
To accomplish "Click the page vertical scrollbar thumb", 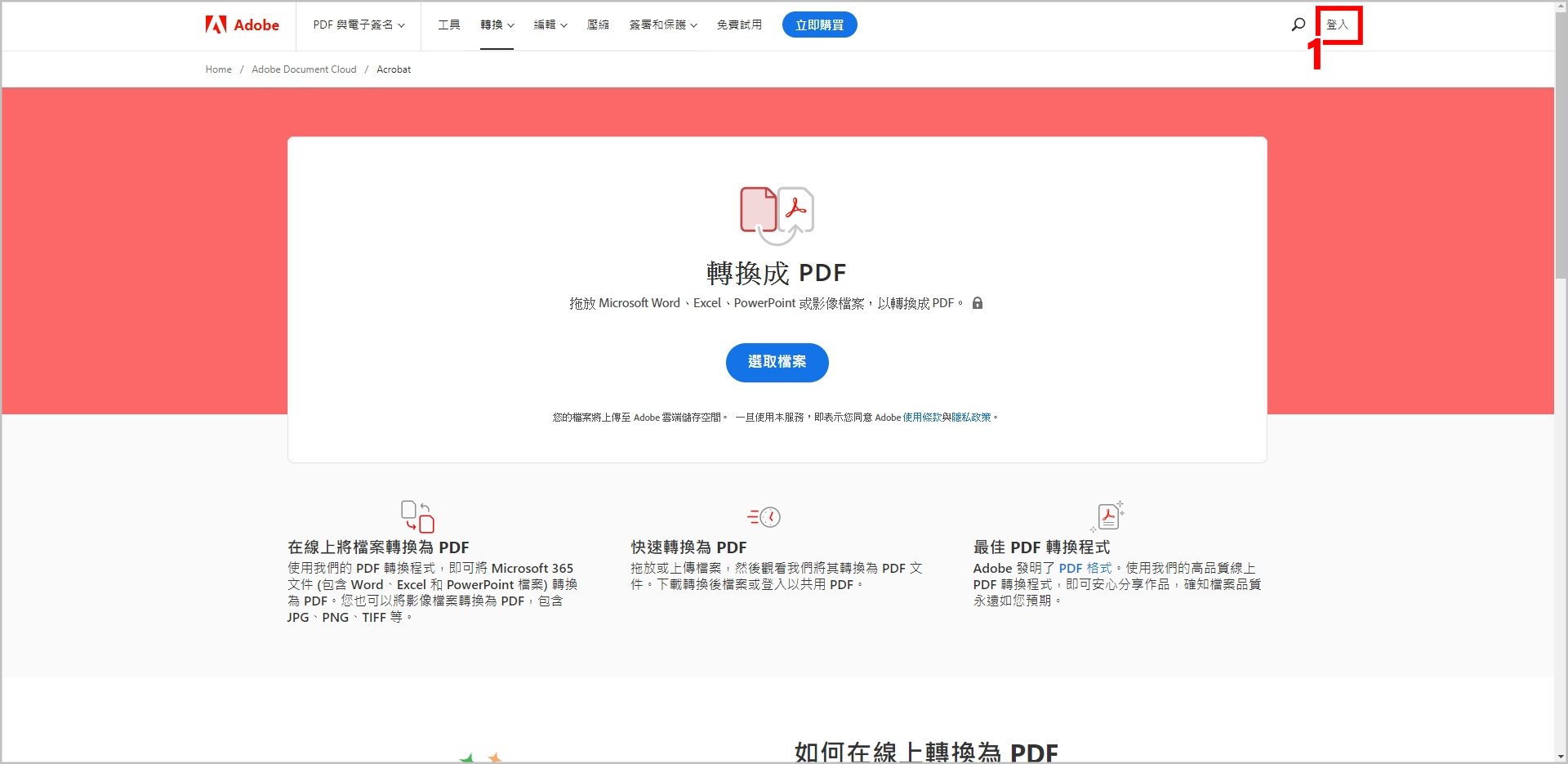I will (x=1561, y=147).
